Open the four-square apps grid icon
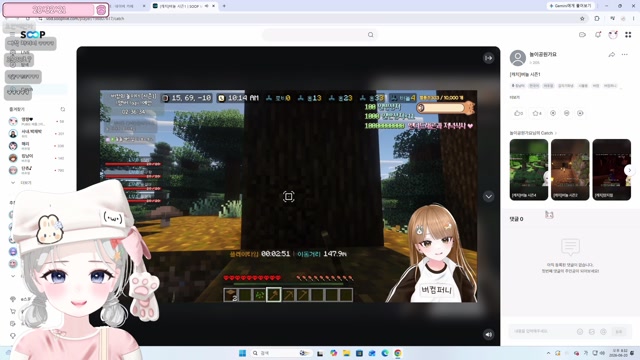 628,35
